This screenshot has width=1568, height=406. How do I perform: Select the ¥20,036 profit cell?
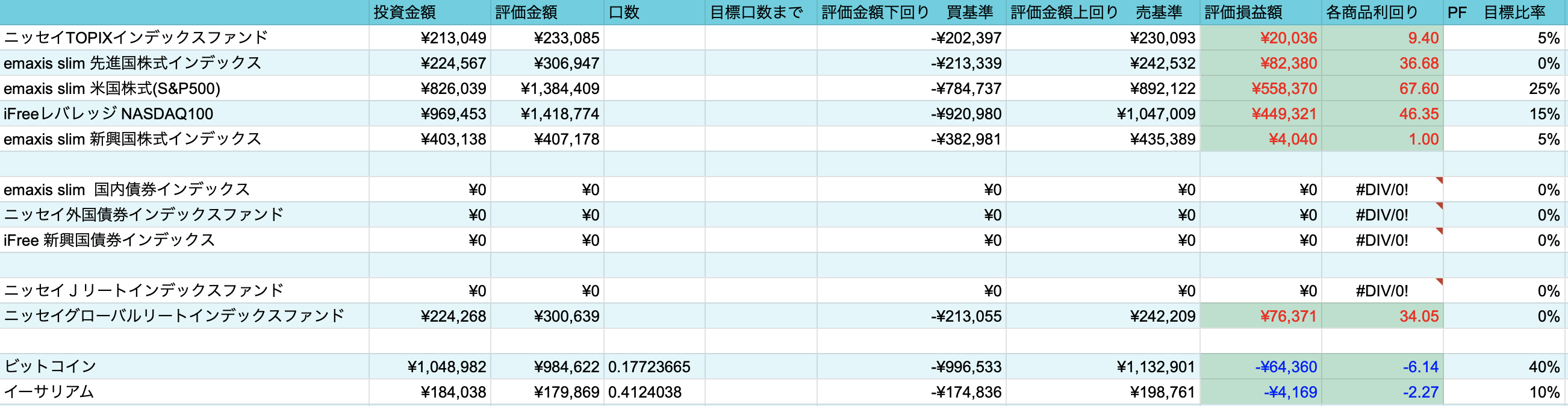[1261, 38]
